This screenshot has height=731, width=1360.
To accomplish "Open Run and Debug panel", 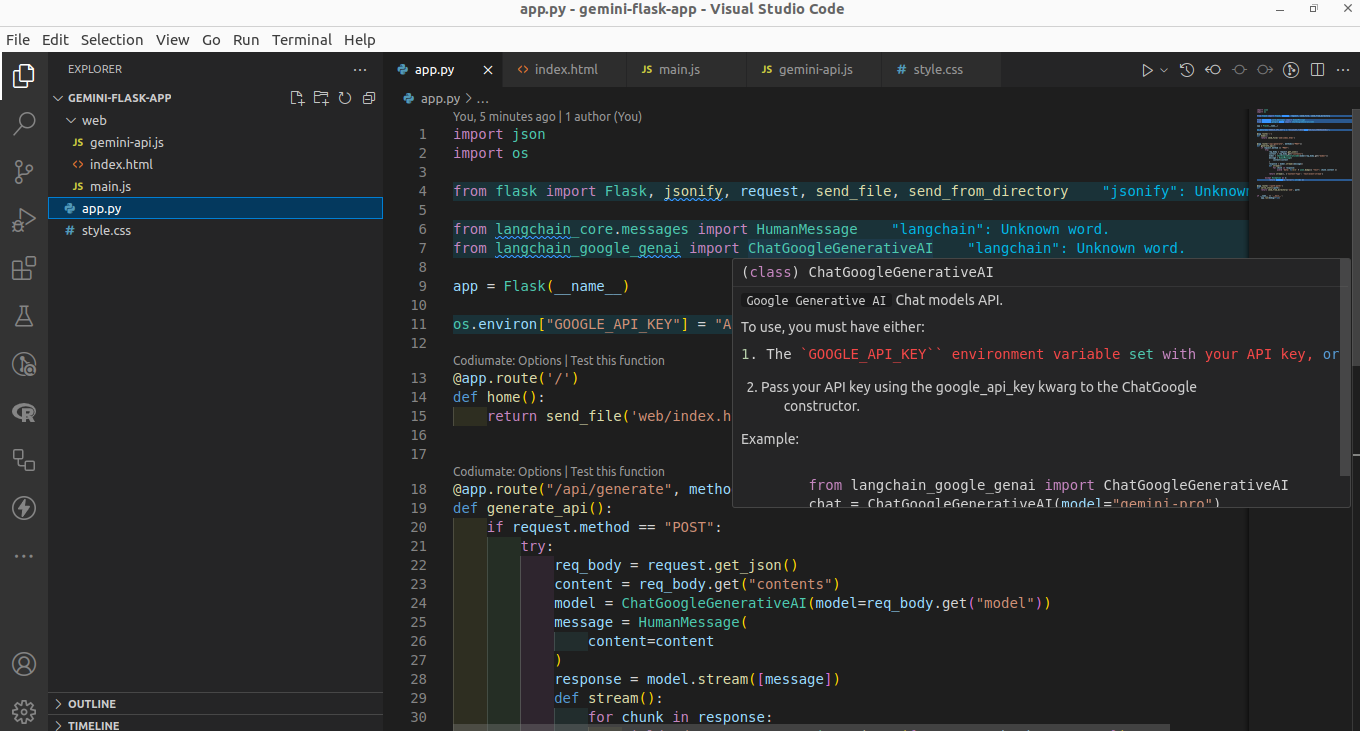I will pyautogui.click(x=24, y=220).
